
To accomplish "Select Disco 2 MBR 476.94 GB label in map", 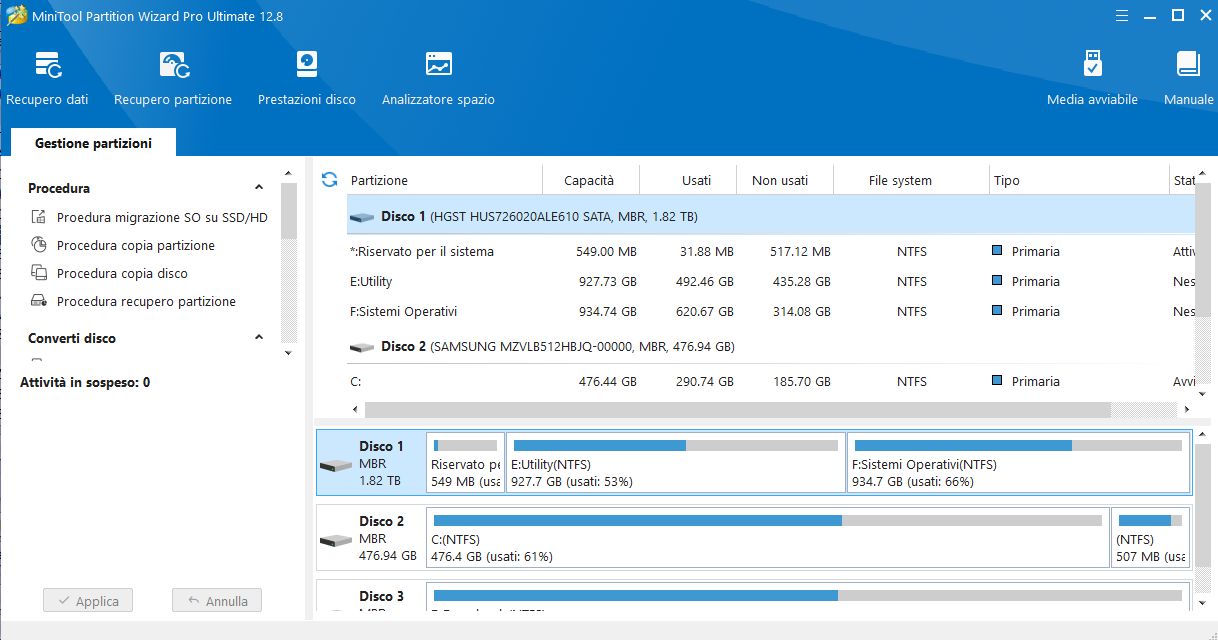I will (388, 538).
